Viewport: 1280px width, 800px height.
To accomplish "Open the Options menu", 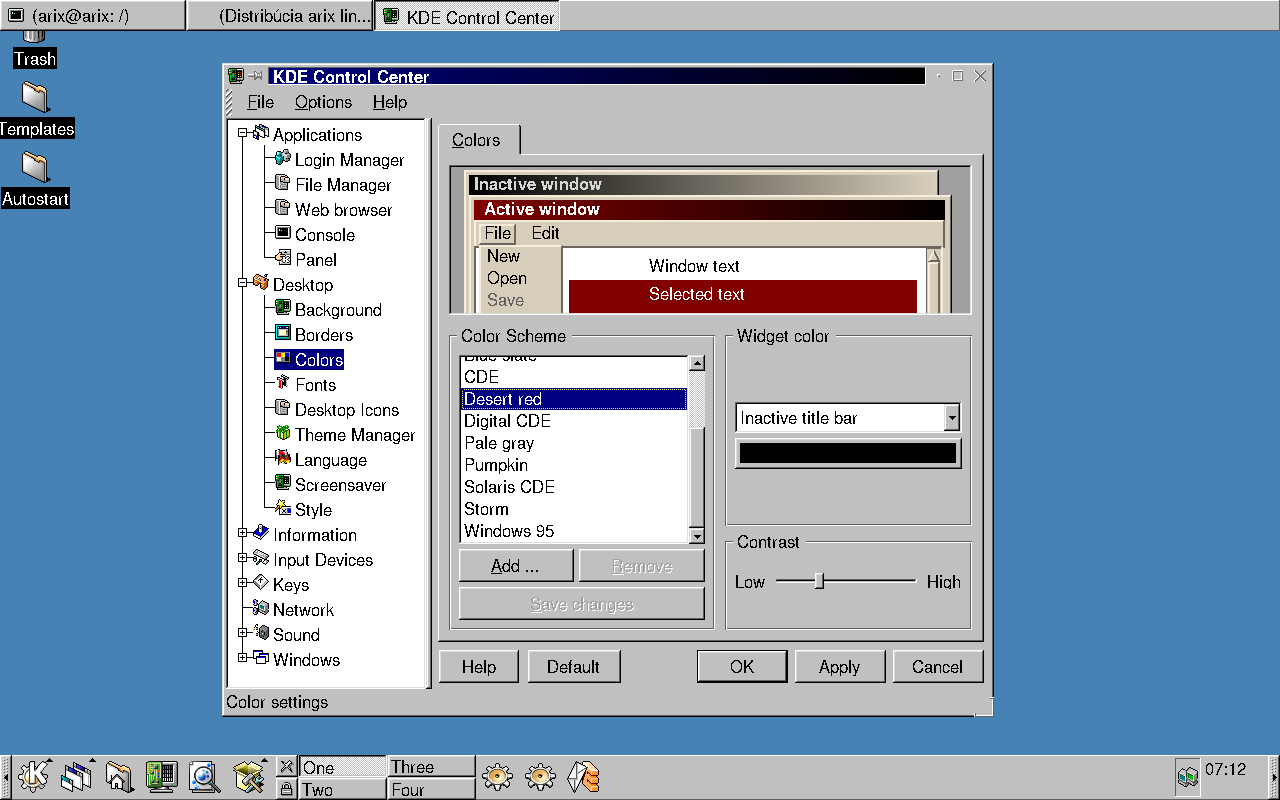I will pyautogui.click(x=323, y=102).
